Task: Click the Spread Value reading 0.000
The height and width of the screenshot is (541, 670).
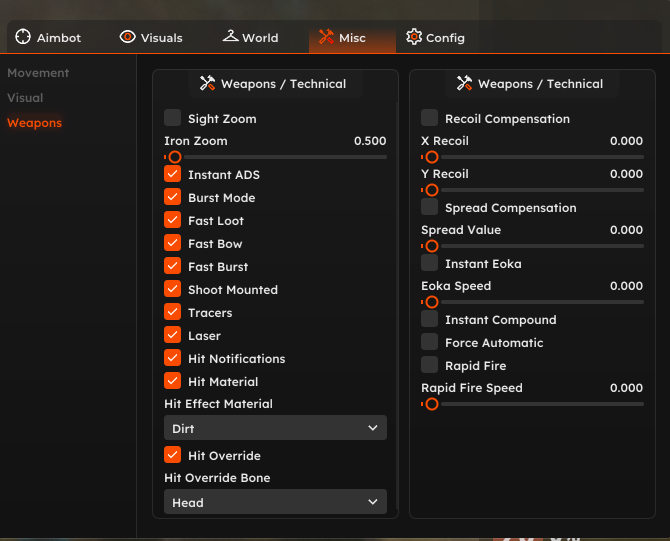Action: point(626,230)
